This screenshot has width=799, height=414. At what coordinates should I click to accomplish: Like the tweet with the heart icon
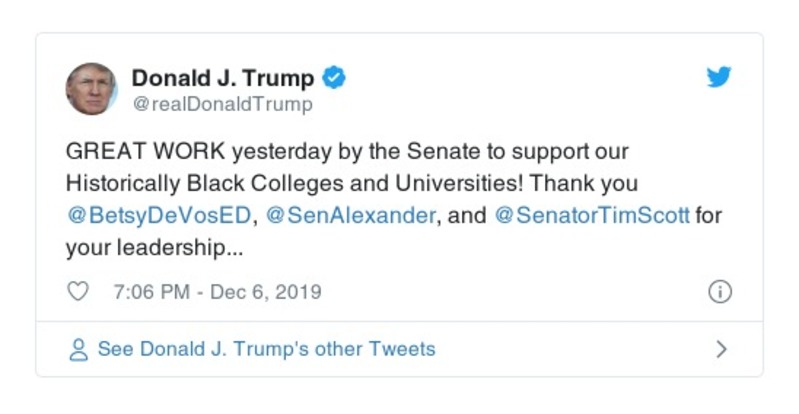(x=77, y=292)
